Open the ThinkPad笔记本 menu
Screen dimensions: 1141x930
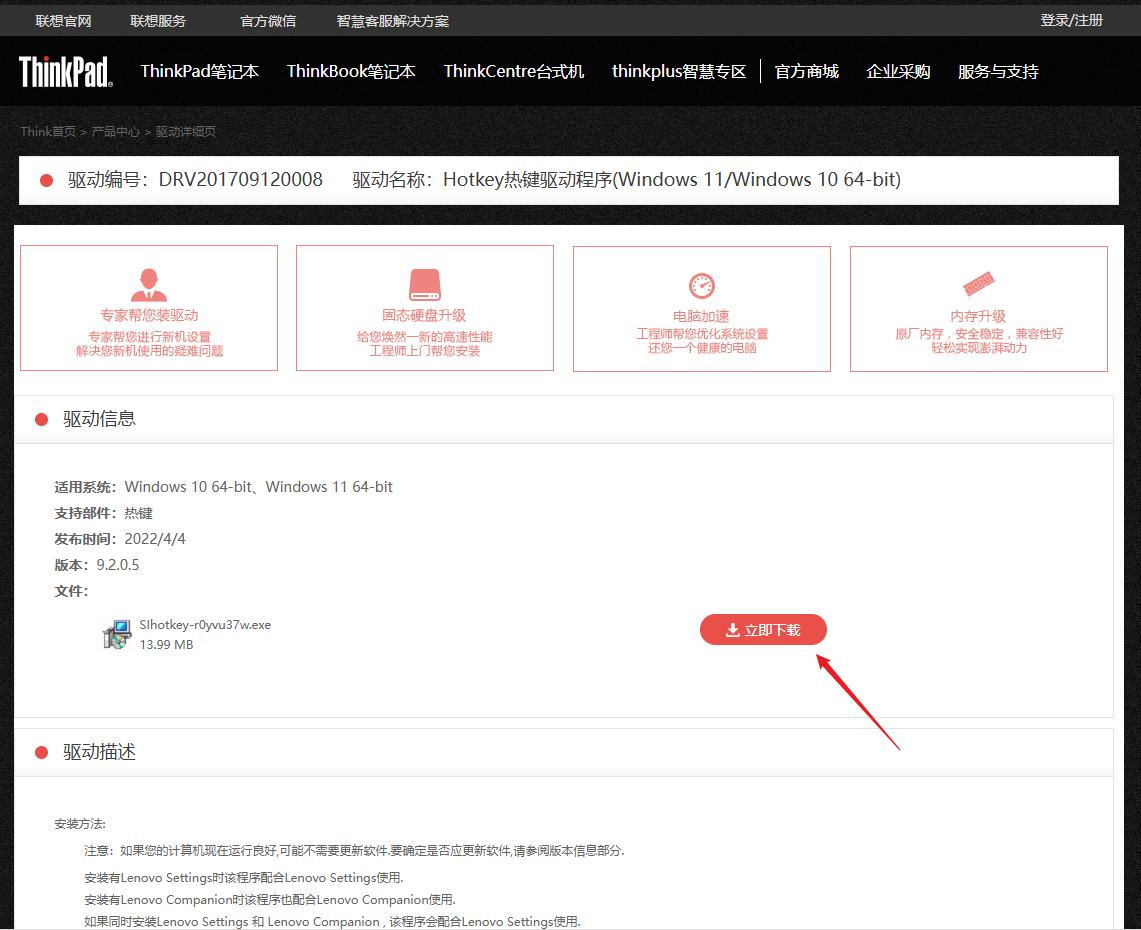(199, 71)
